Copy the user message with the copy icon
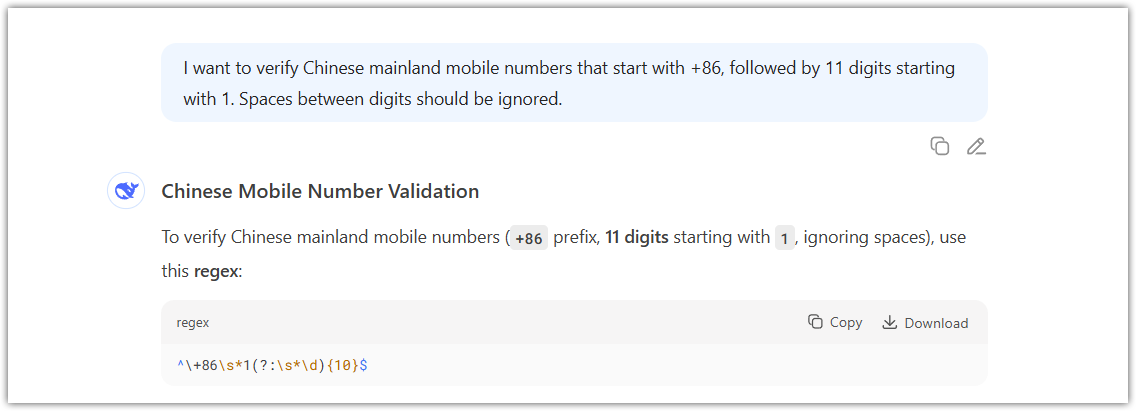This screenshot has width=1136, height=411. coord(940,146)
